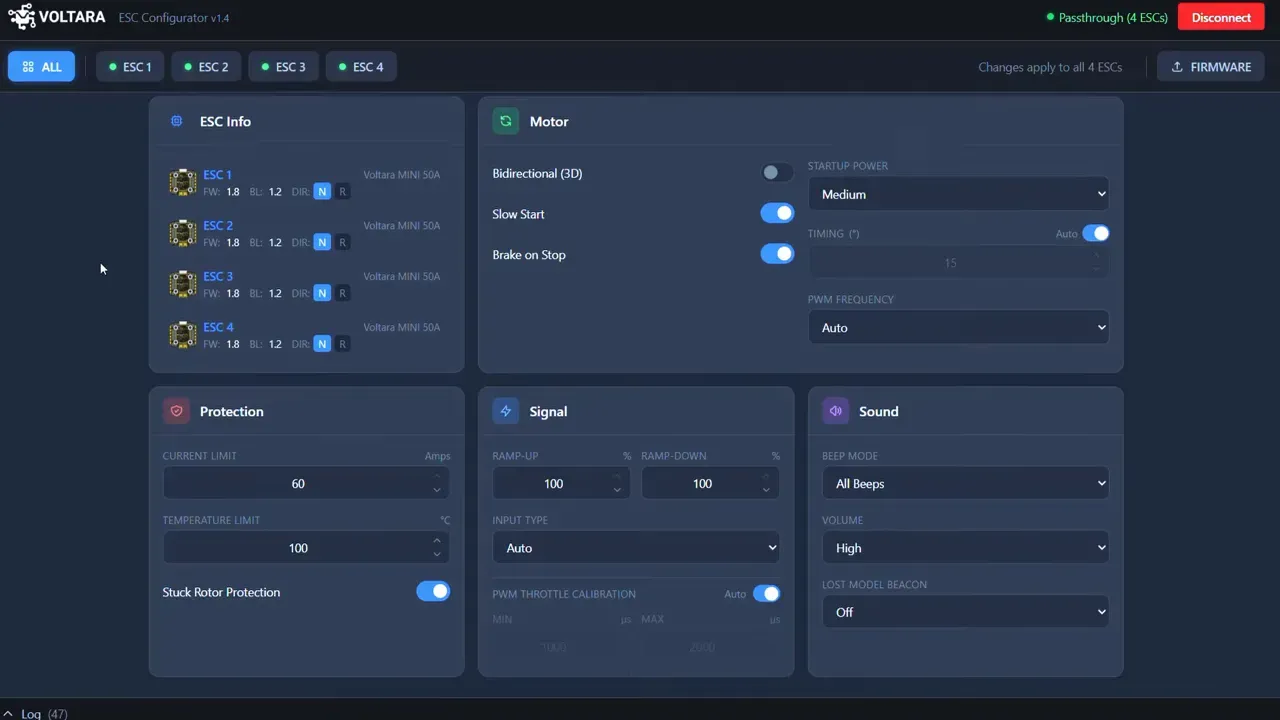Expand the Log panel
The height and width of the screenshot is (720, 1280).
point(36,714)
